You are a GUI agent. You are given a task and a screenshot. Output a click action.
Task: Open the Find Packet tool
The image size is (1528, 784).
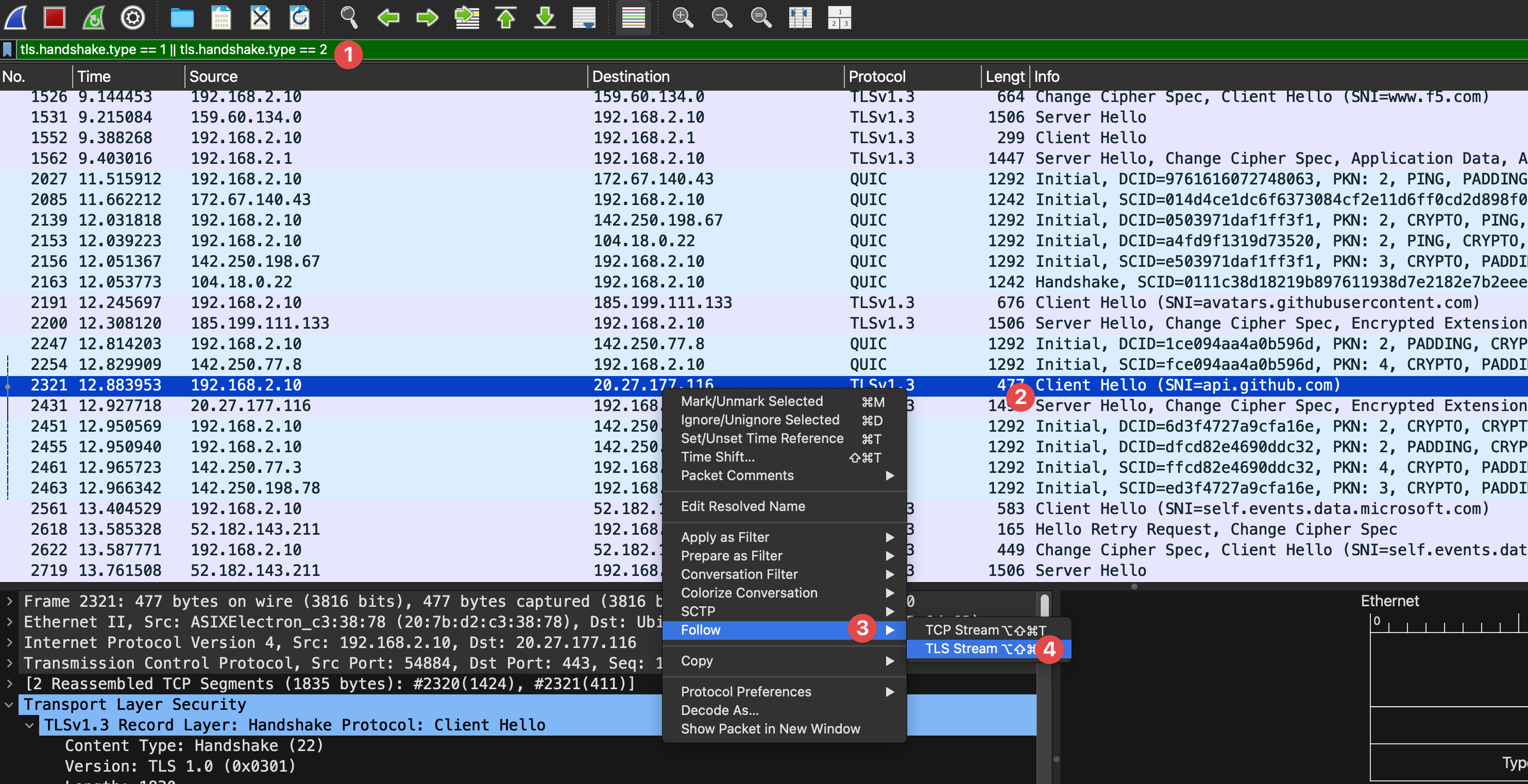point(349,18)
